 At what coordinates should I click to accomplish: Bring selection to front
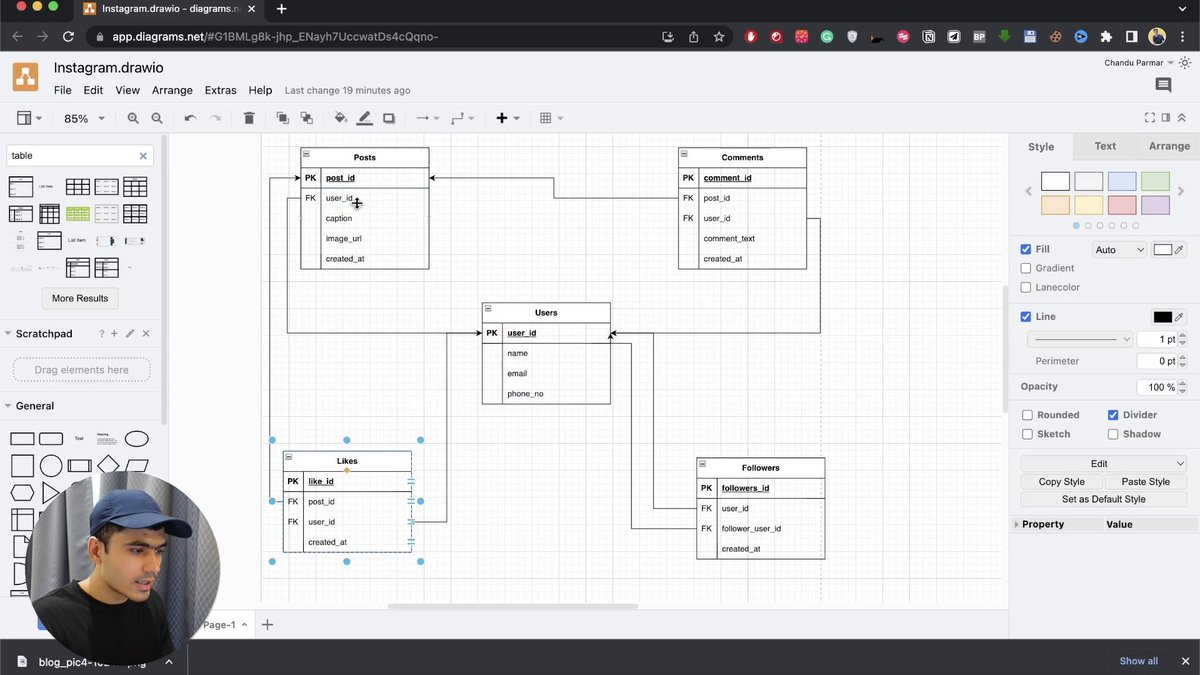(282, 118)
